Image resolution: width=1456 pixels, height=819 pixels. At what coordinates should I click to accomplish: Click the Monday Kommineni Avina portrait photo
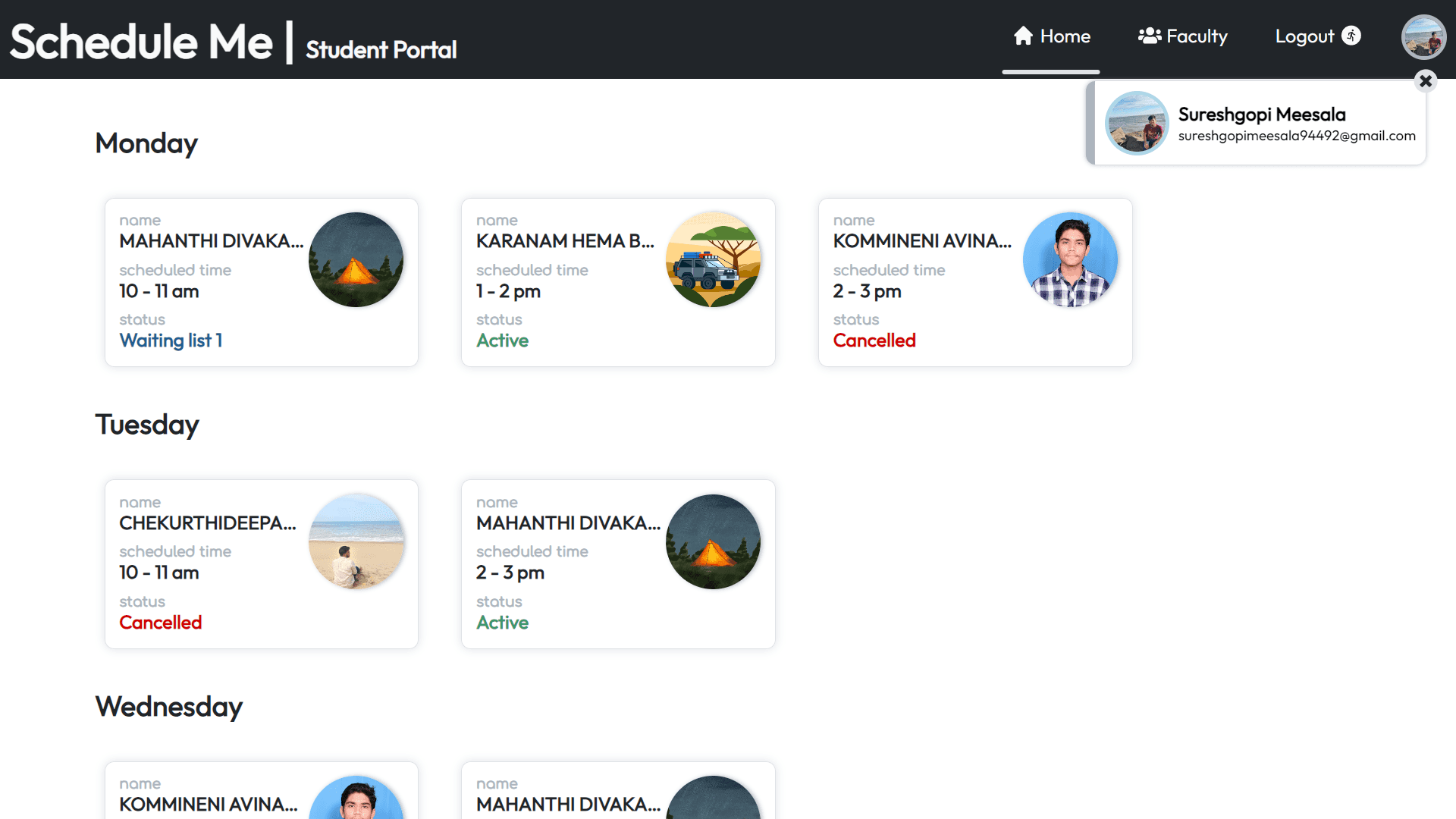(x=1070, y=259)
